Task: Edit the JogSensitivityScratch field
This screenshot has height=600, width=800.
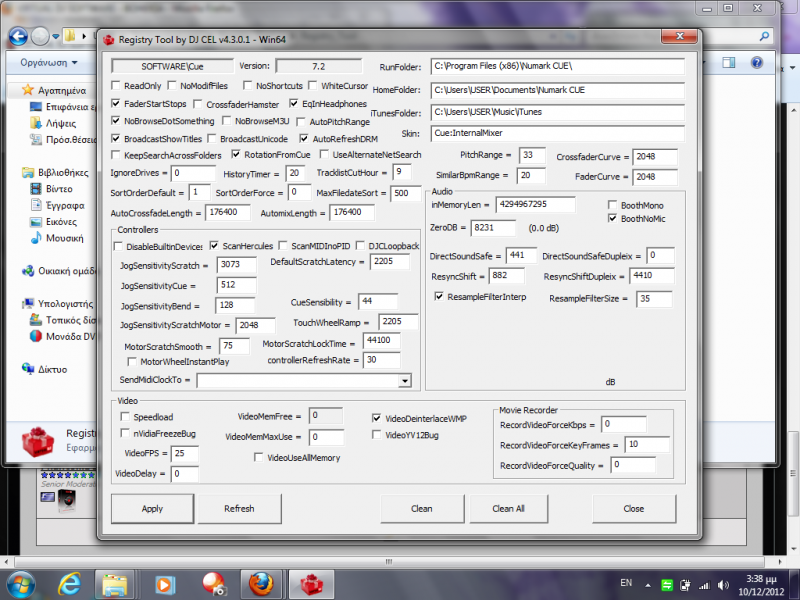Action: 237,264
